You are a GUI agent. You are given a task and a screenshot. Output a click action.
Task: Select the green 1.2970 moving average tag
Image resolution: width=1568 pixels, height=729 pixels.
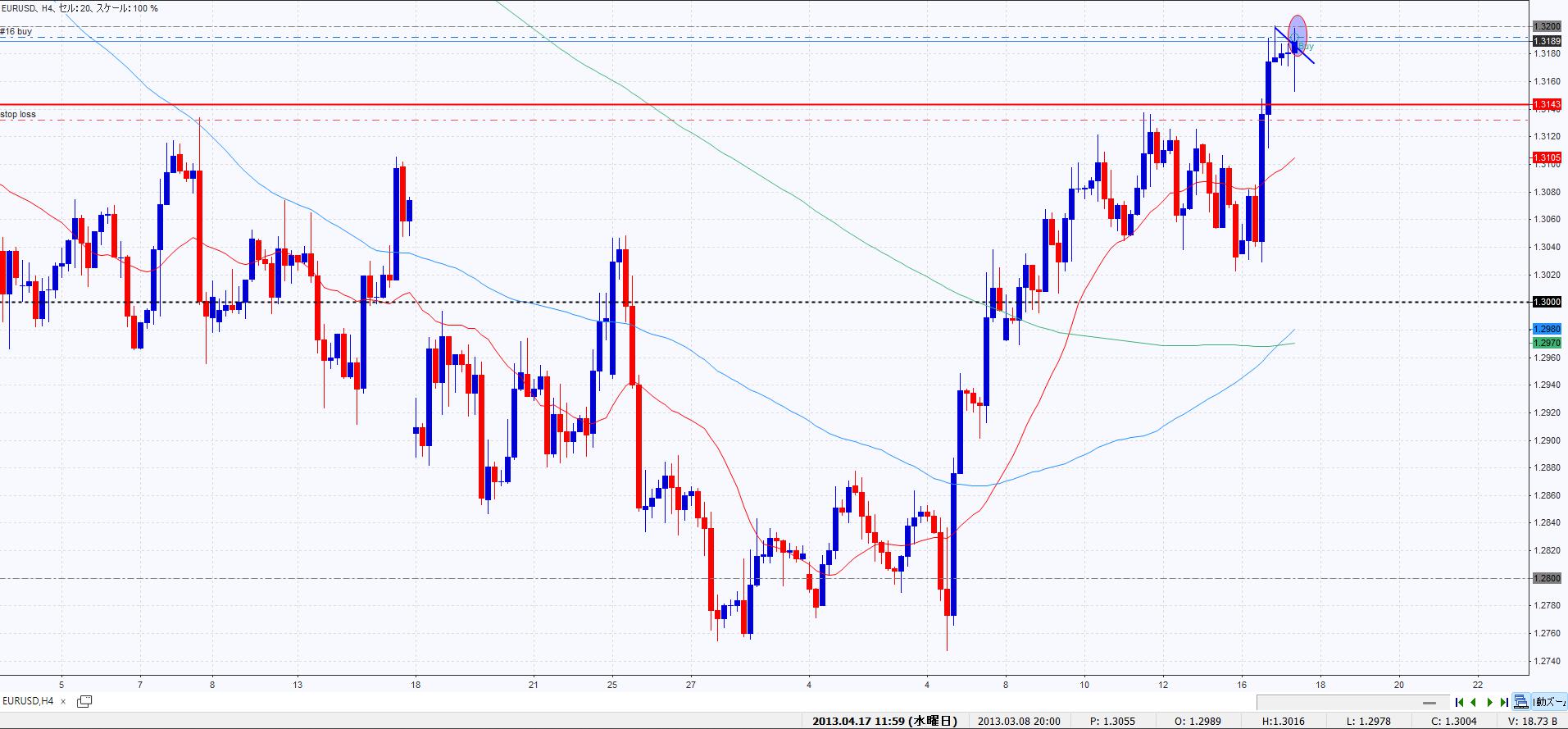[x=1547, y=343]
